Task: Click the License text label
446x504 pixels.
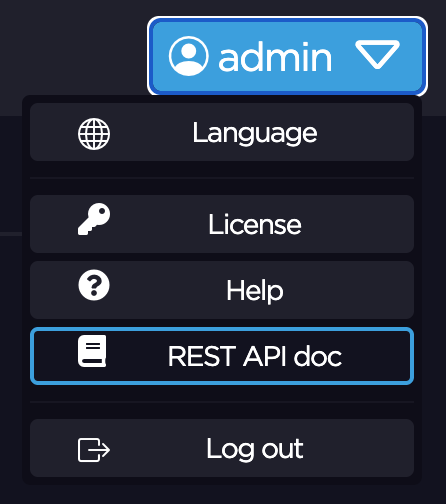Action: point(255,224)
